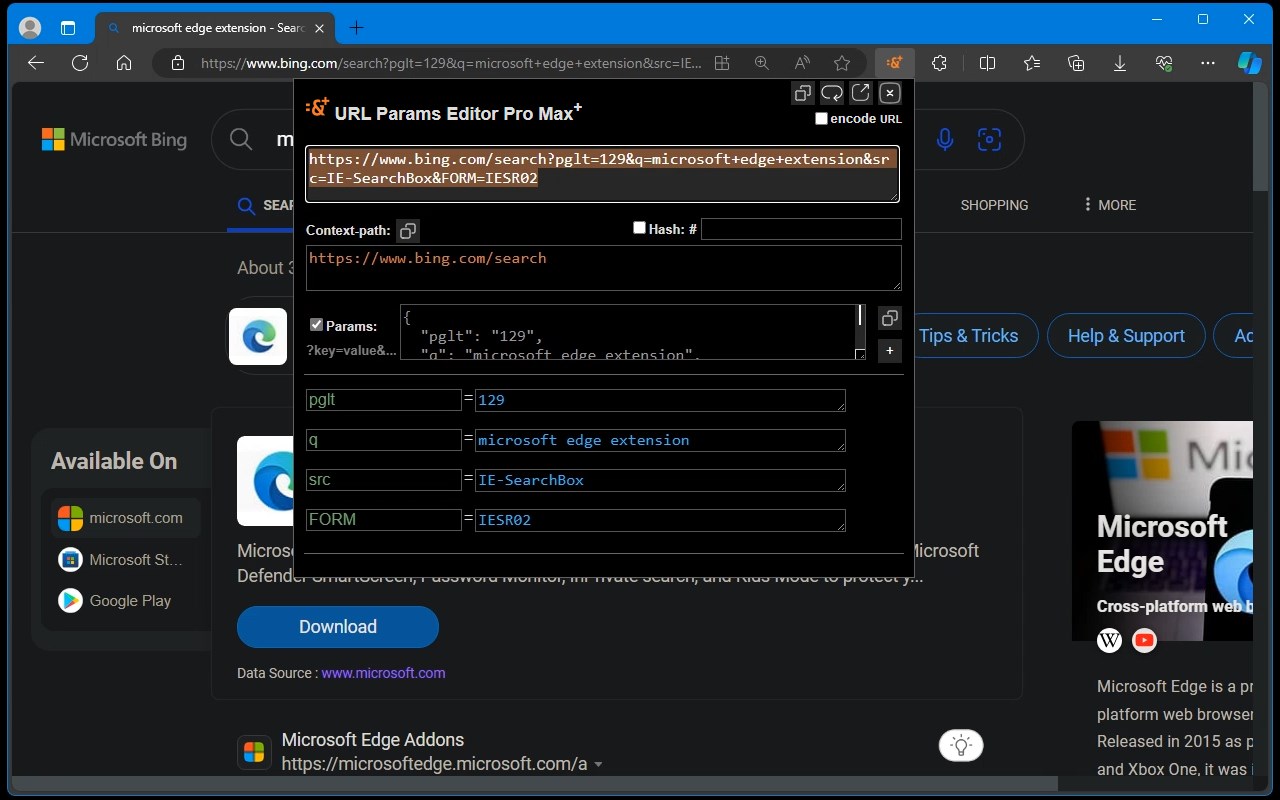Open microsoft.com under Available On
1280x800 pixels.
[125, 518]
